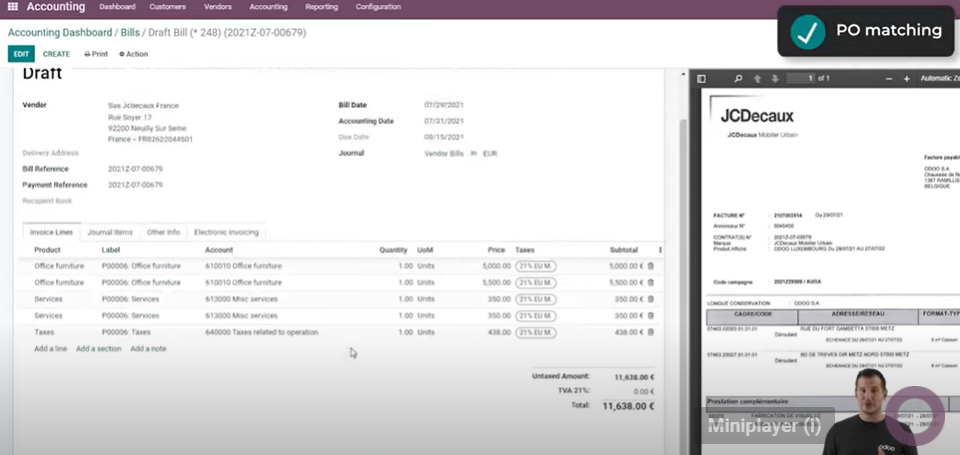Switch to the Journal Items tab

(x=110, y=233)
